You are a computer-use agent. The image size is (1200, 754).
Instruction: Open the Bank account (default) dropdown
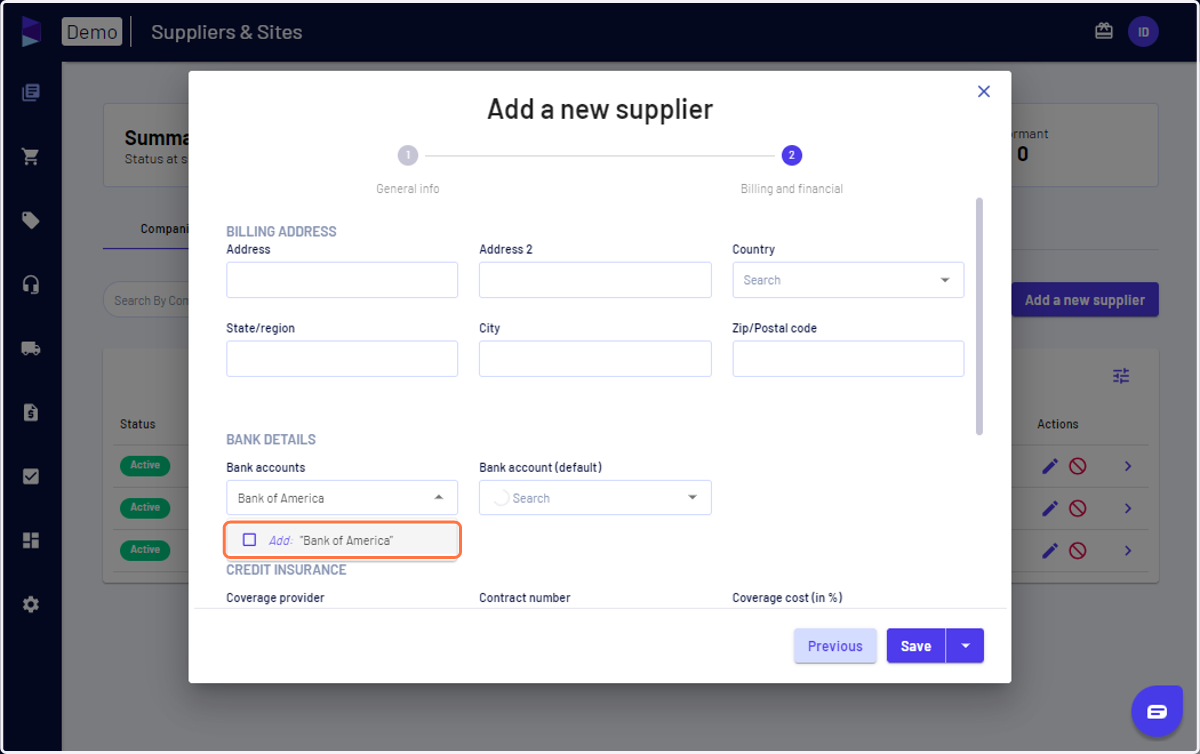pyautogui.click(x=595, y=498)
